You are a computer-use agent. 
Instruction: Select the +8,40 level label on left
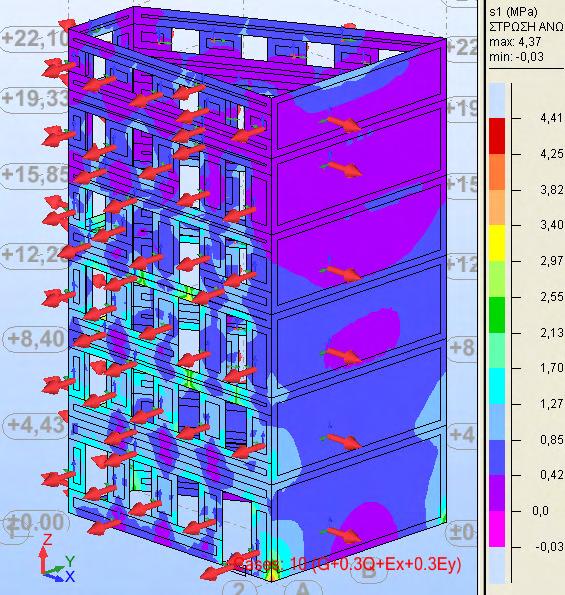coord(36,338)
